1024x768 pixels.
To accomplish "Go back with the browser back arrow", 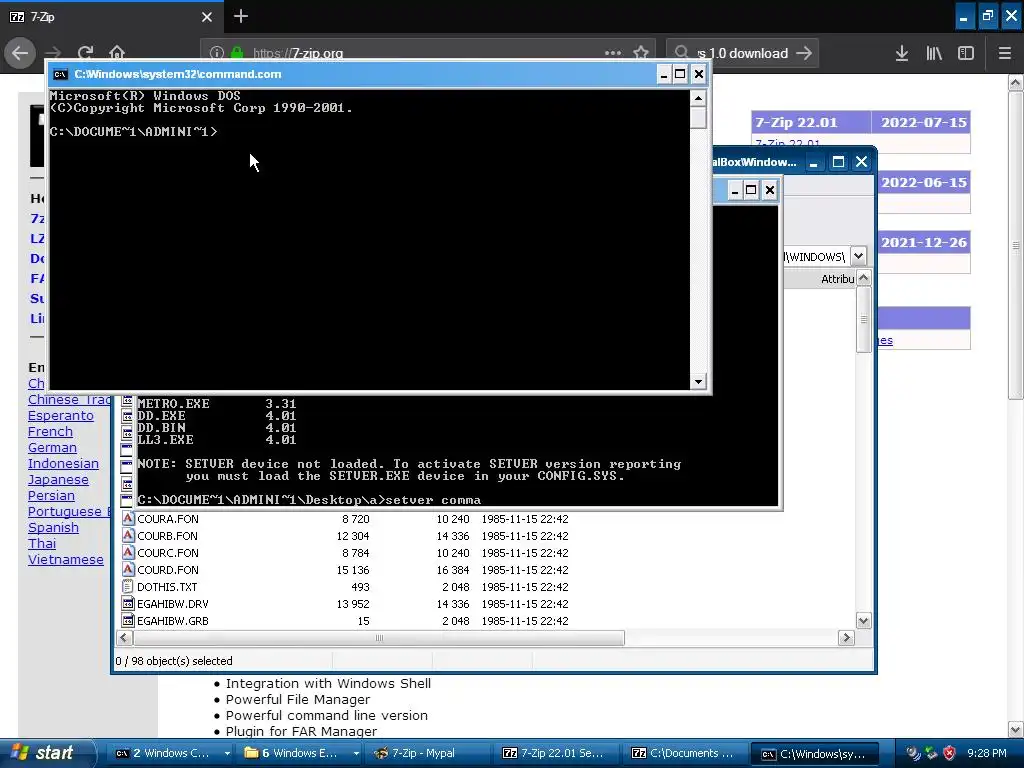I will tap(20, 53).
